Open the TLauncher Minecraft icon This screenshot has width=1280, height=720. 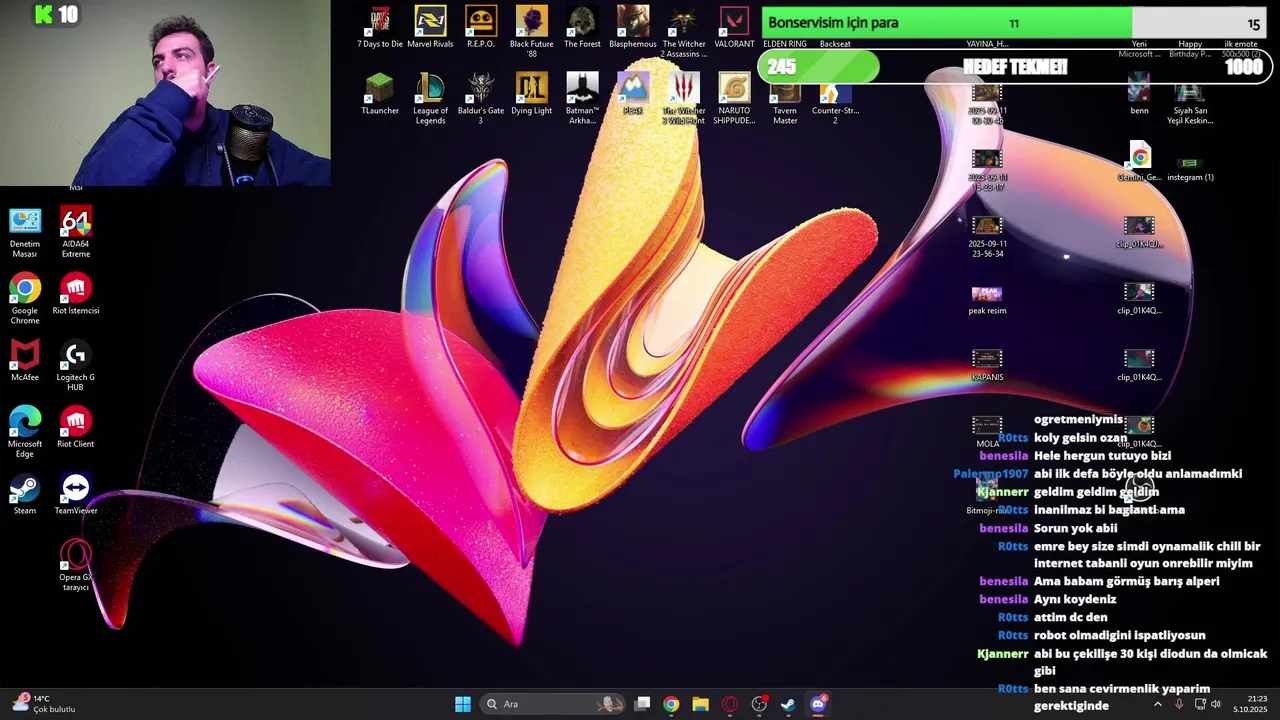(380, 94)
